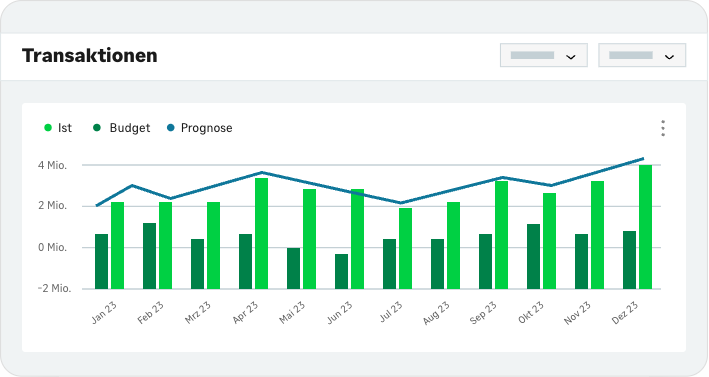Select the Budget bar for Sep 23

(485, 261)
